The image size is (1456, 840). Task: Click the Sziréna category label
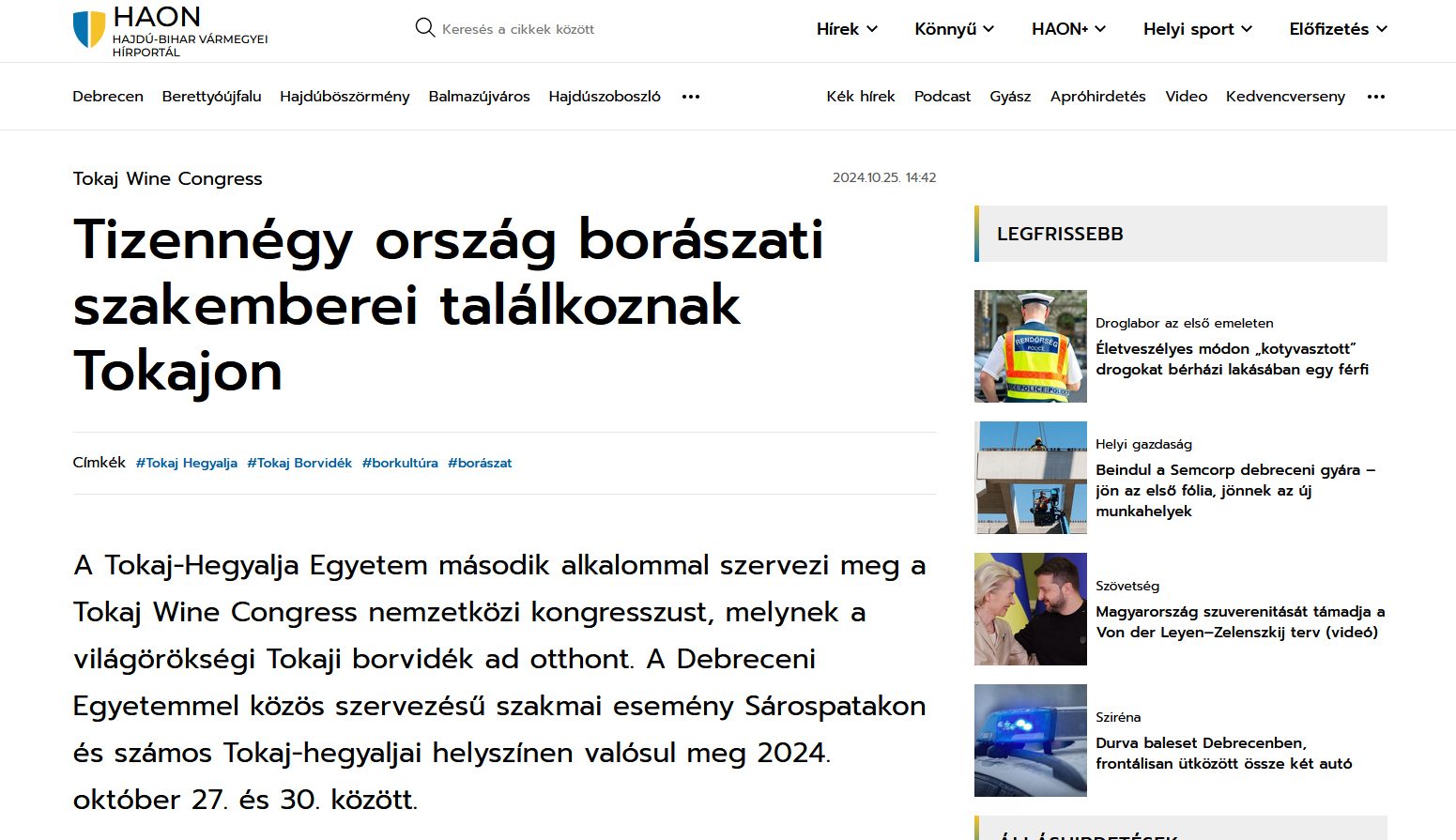(x=1118, y=717)
